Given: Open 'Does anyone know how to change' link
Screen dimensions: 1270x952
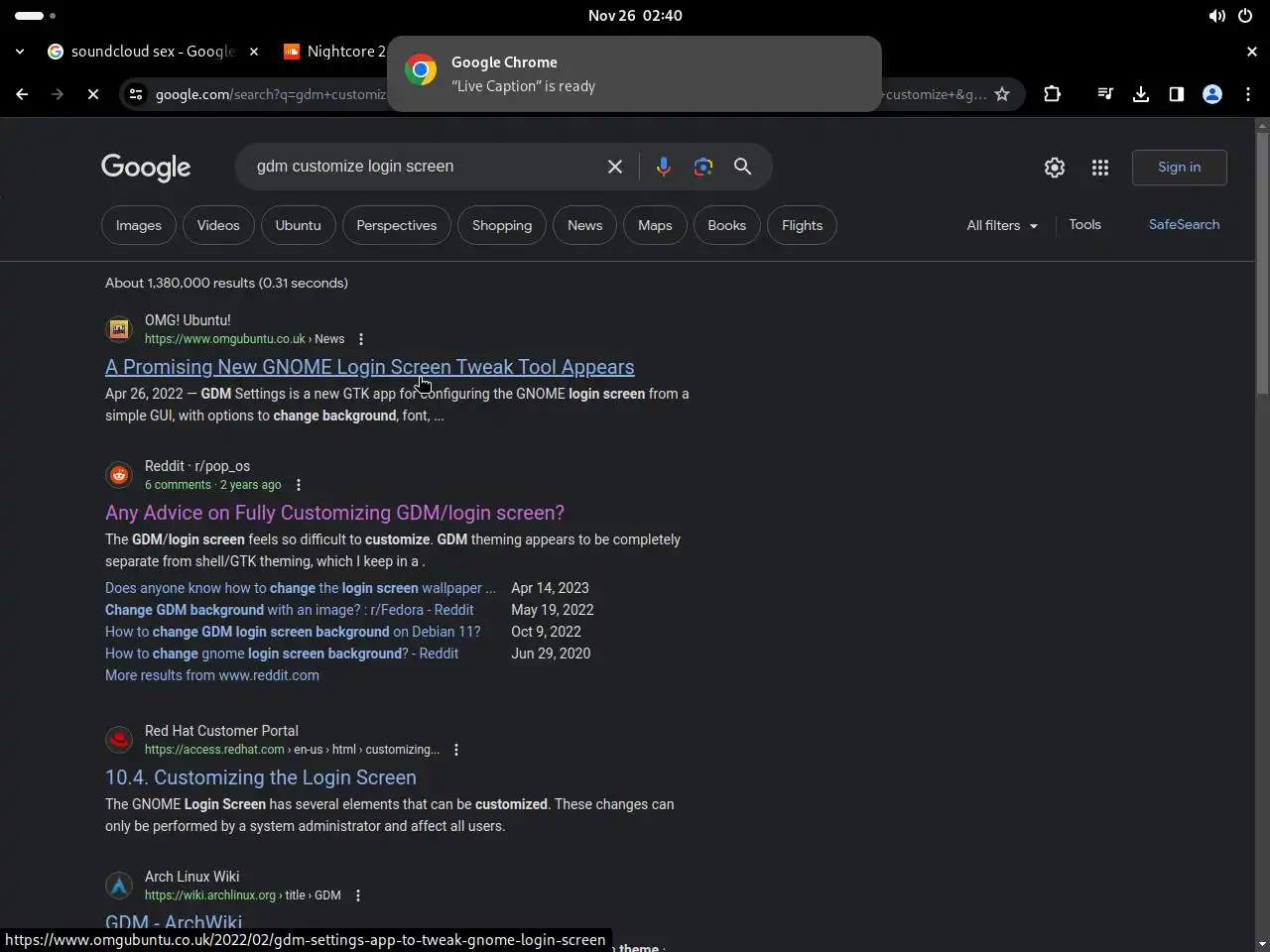Looking at the screenshot, I should click(x=301, y=588).
